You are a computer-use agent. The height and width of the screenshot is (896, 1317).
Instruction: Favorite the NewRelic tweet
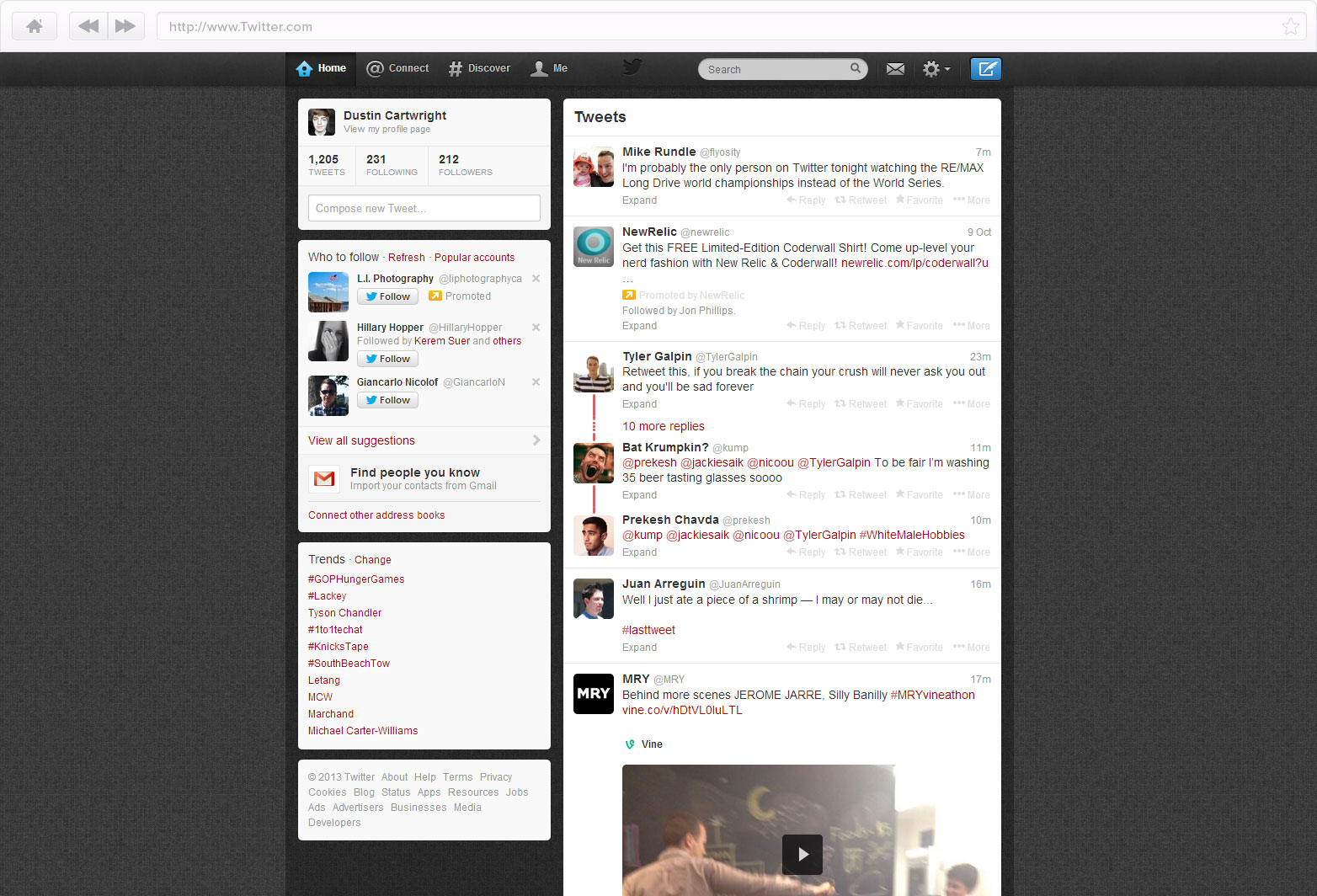(x=919, y=326)
